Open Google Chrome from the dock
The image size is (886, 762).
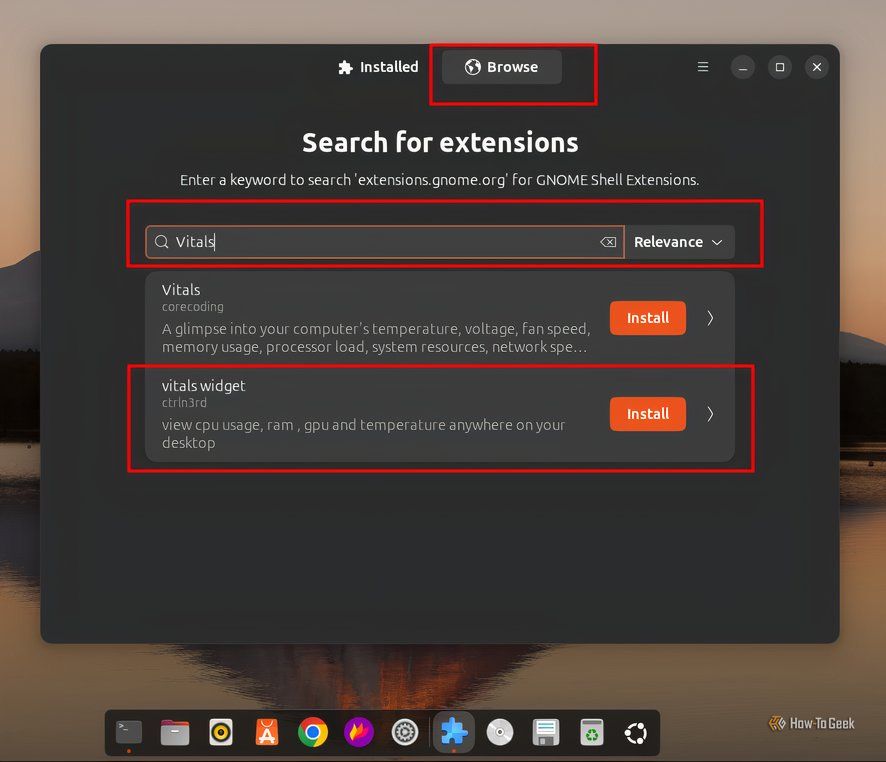click(312, 732)
